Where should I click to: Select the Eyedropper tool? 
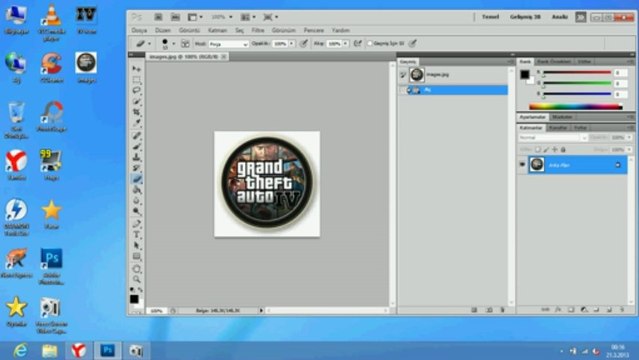point(137,122)
